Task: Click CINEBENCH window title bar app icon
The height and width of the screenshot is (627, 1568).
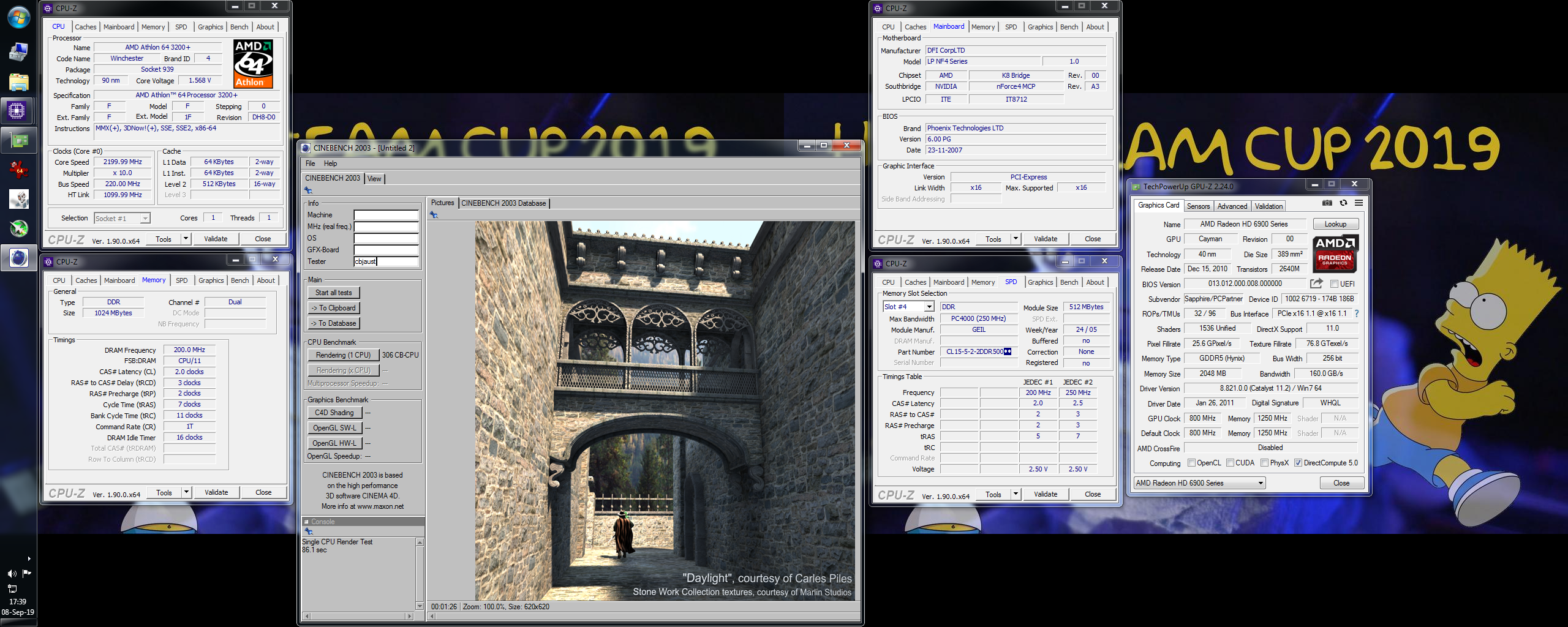Action: coord(306,148)
